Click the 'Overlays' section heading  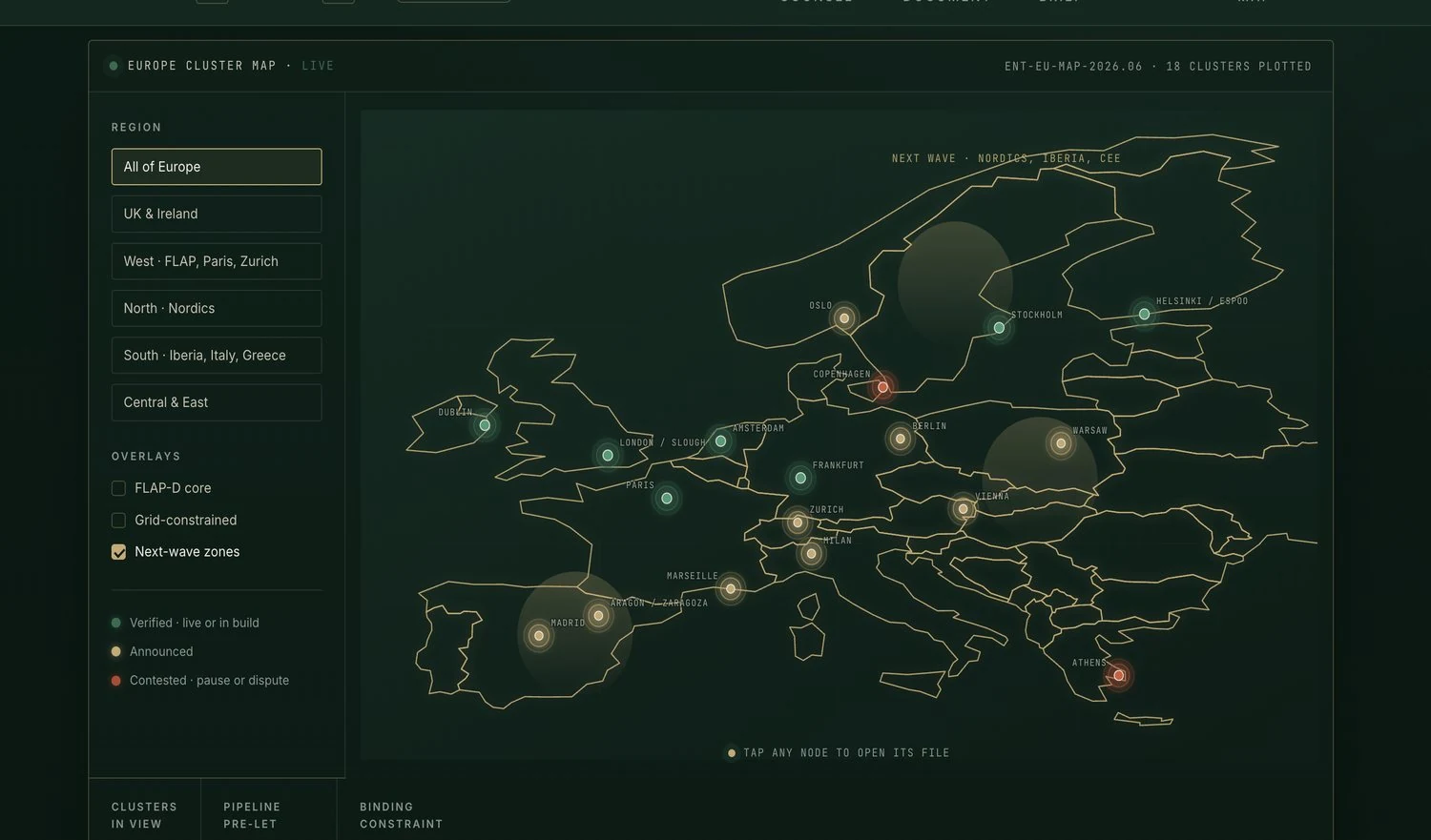[x=146, y=457]
